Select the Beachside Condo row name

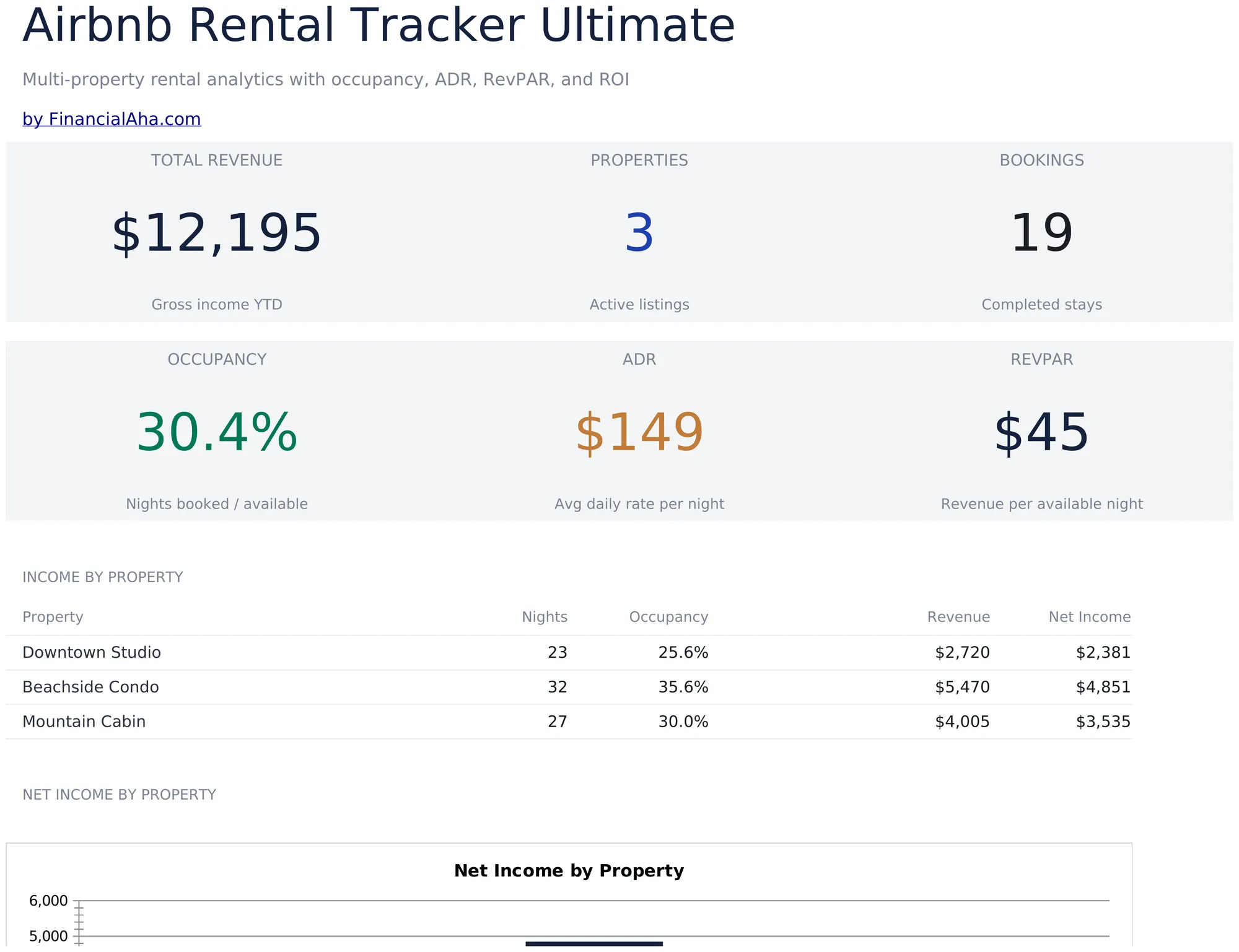click(90, 687)
